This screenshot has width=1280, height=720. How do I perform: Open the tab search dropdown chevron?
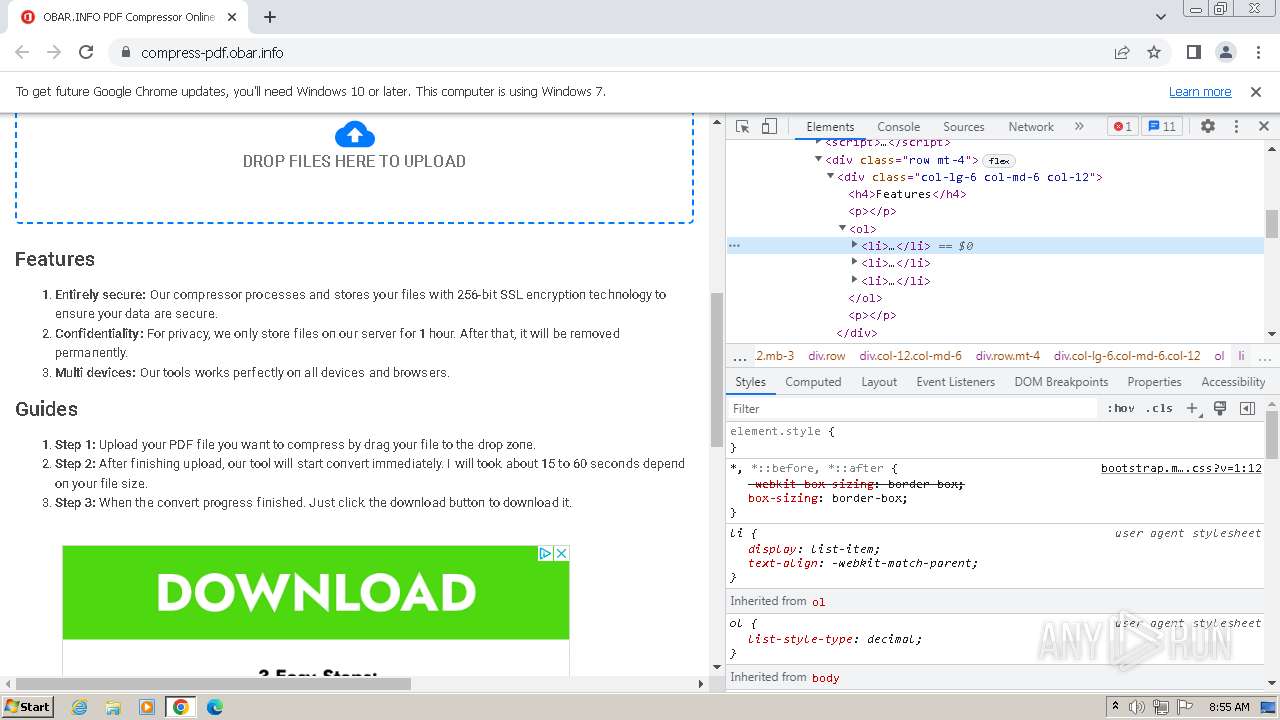click(x=1161, y=17)
